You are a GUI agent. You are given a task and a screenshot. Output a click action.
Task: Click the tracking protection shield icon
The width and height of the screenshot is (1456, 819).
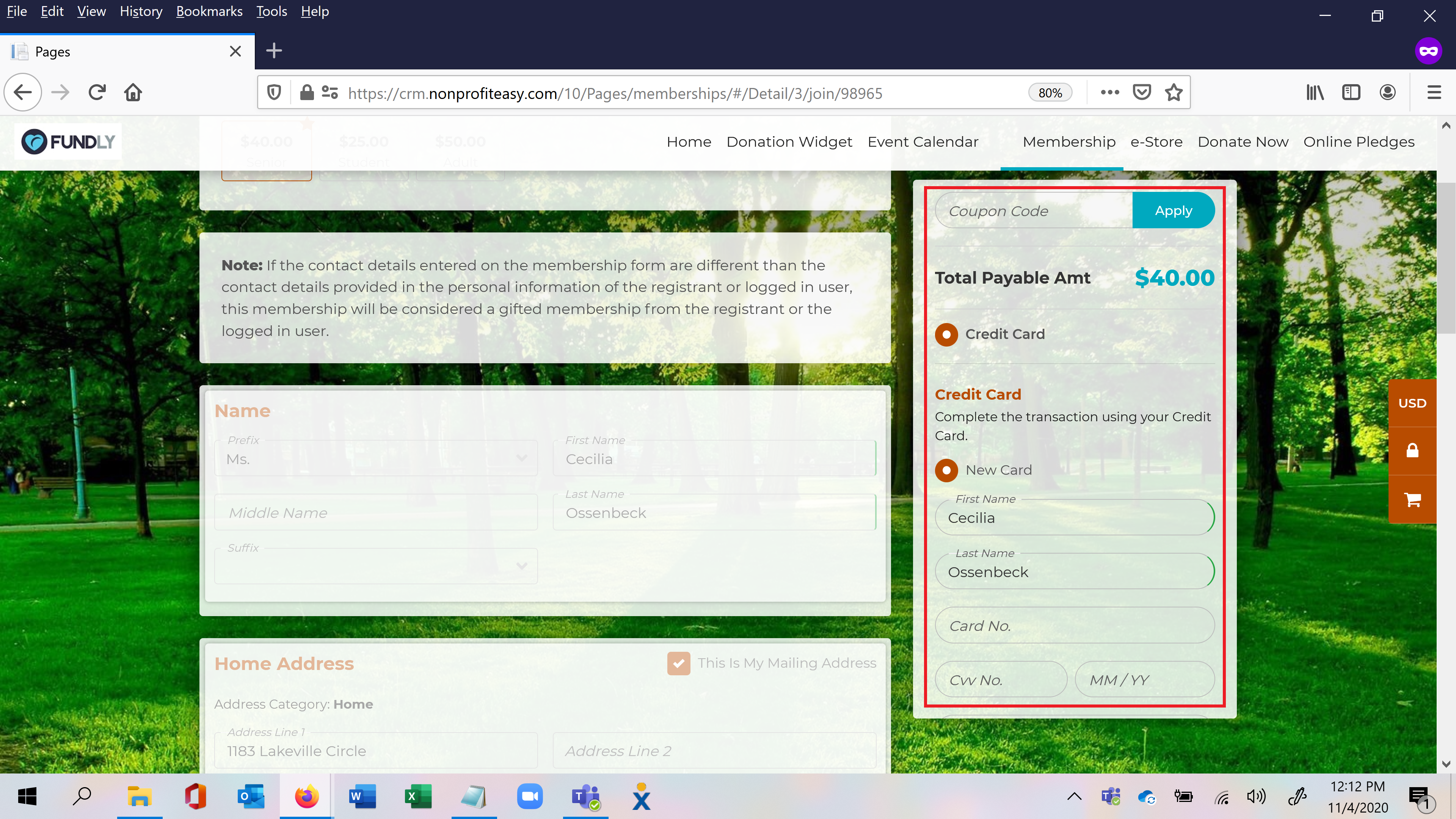pos(274,92)
